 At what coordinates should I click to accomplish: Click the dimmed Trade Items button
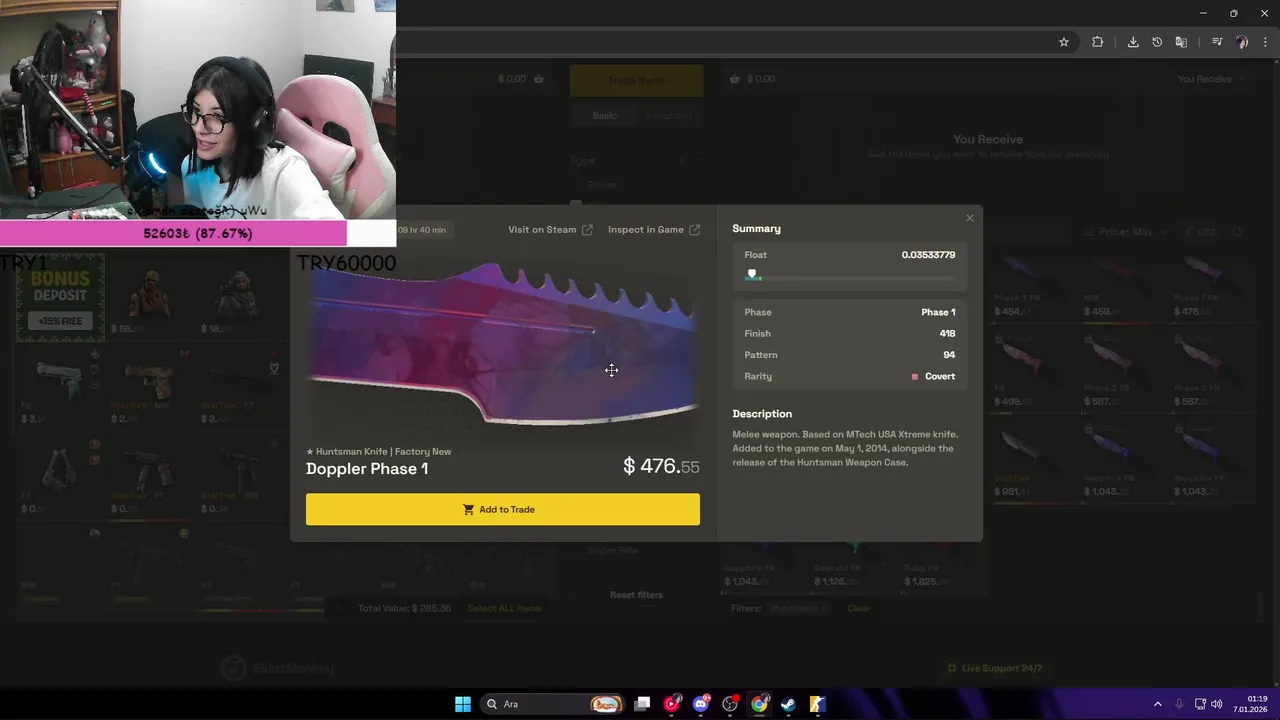click(x=636, y=81)
